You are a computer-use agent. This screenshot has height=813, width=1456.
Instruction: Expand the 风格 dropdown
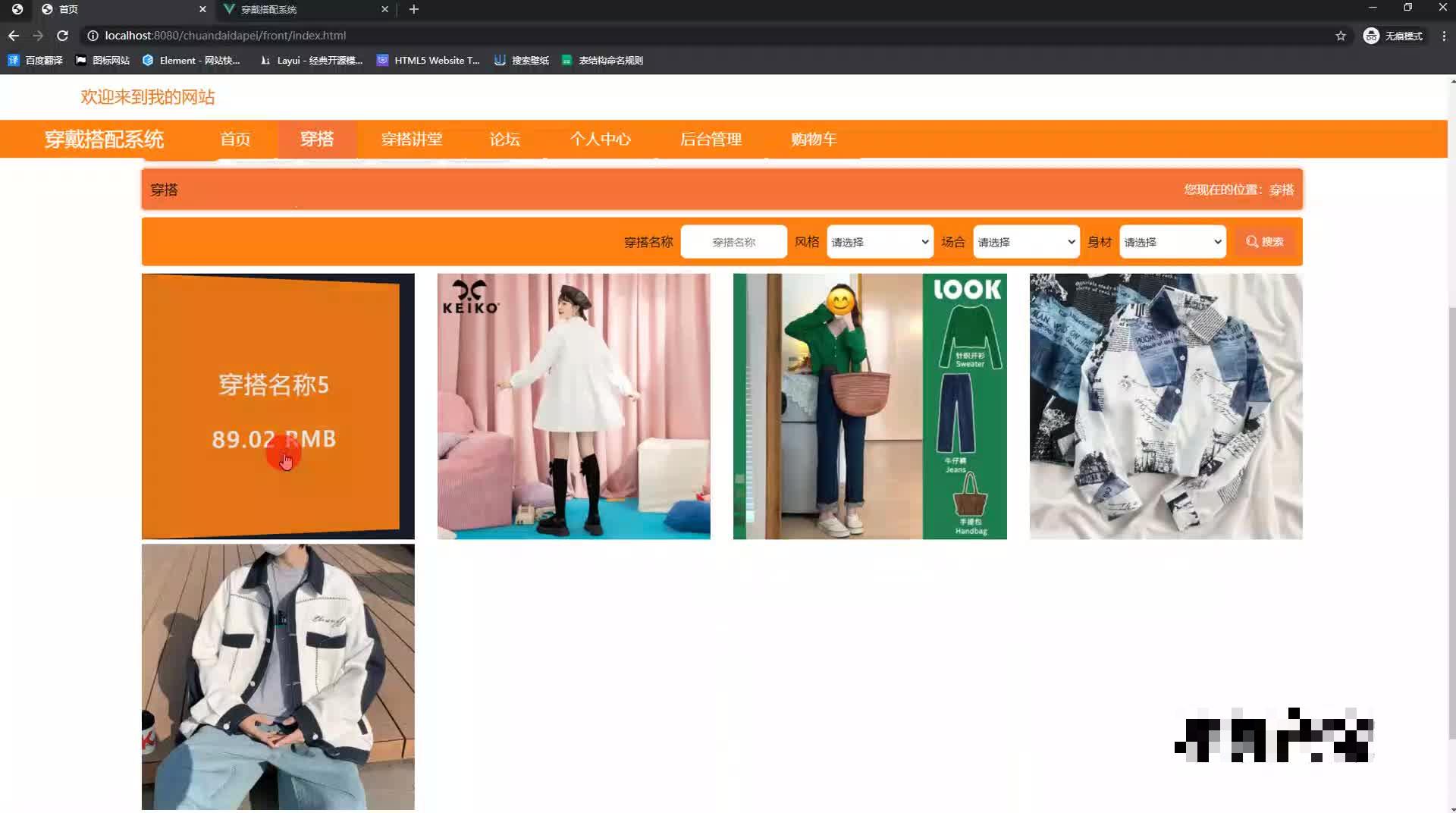point(880,242)
